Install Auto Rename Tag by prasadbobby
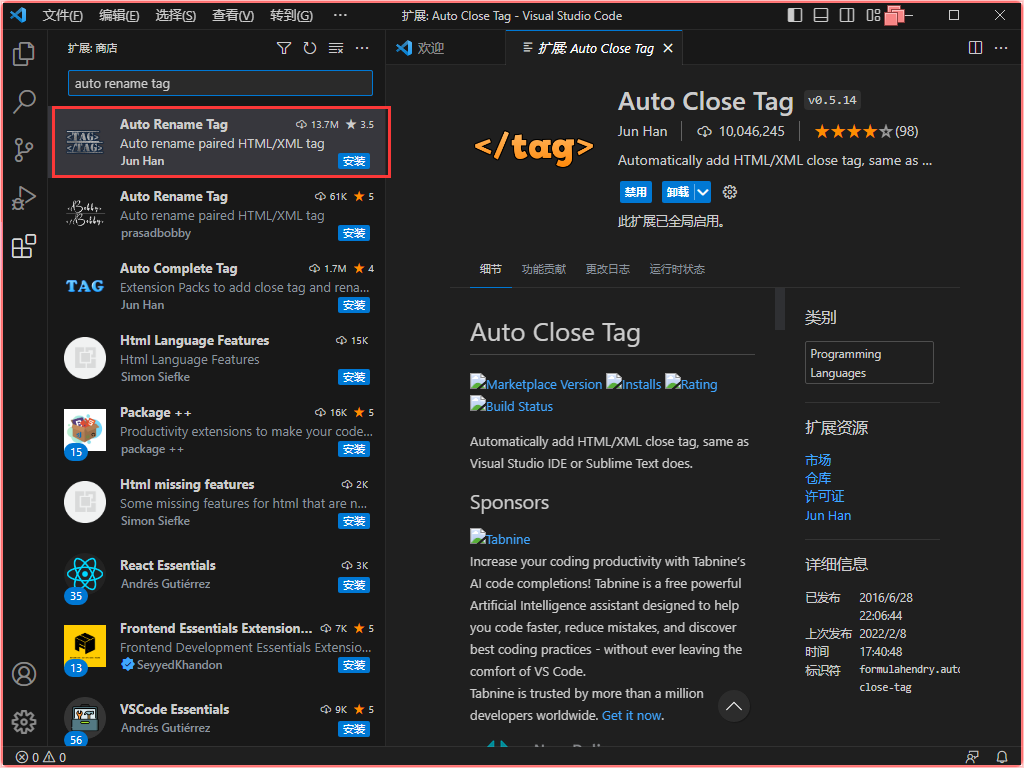The image size is (1024, 768). pos(354,233)
